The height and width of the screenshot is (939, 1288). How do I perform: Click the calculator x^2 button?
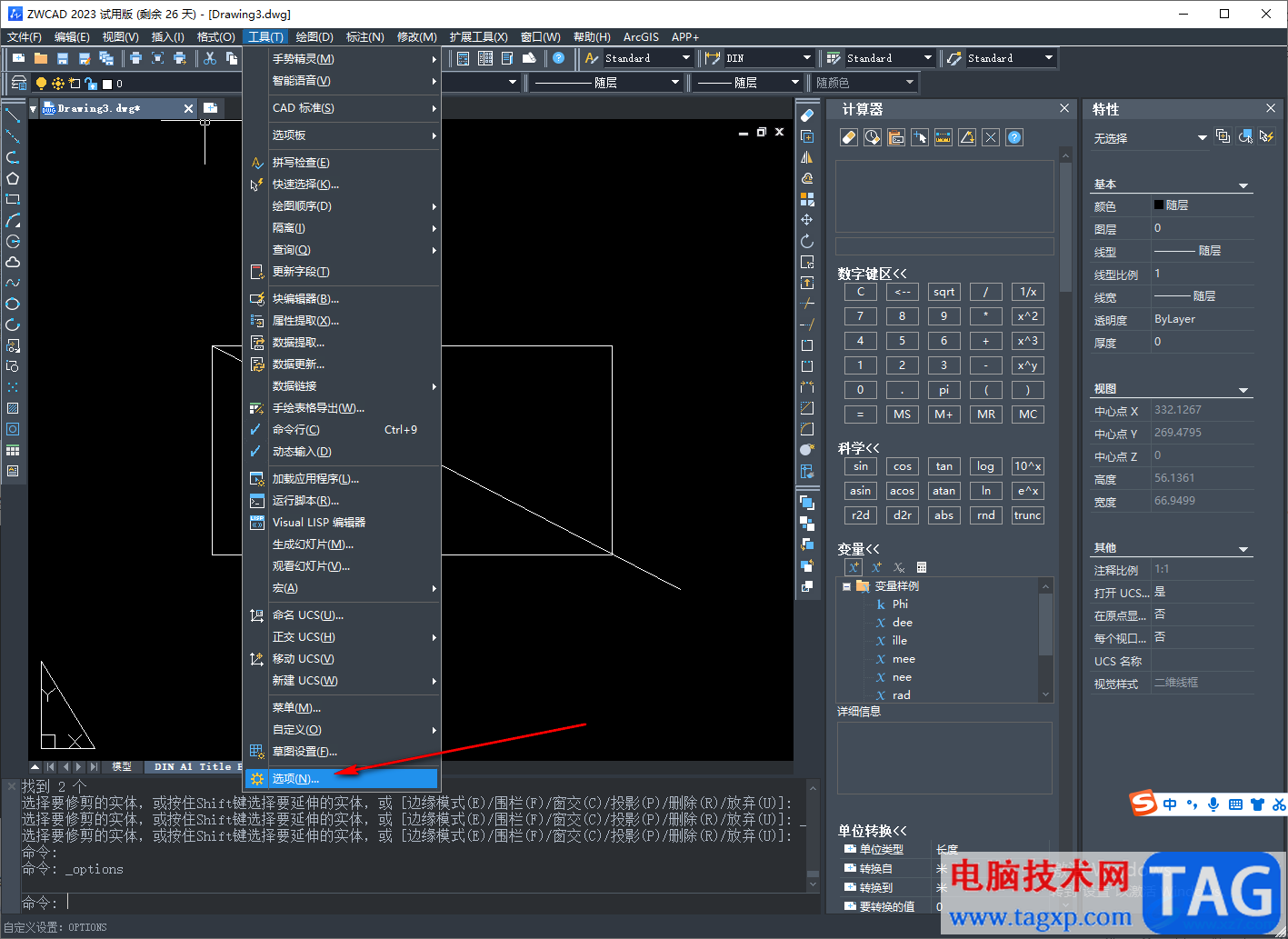point(1028,316)
